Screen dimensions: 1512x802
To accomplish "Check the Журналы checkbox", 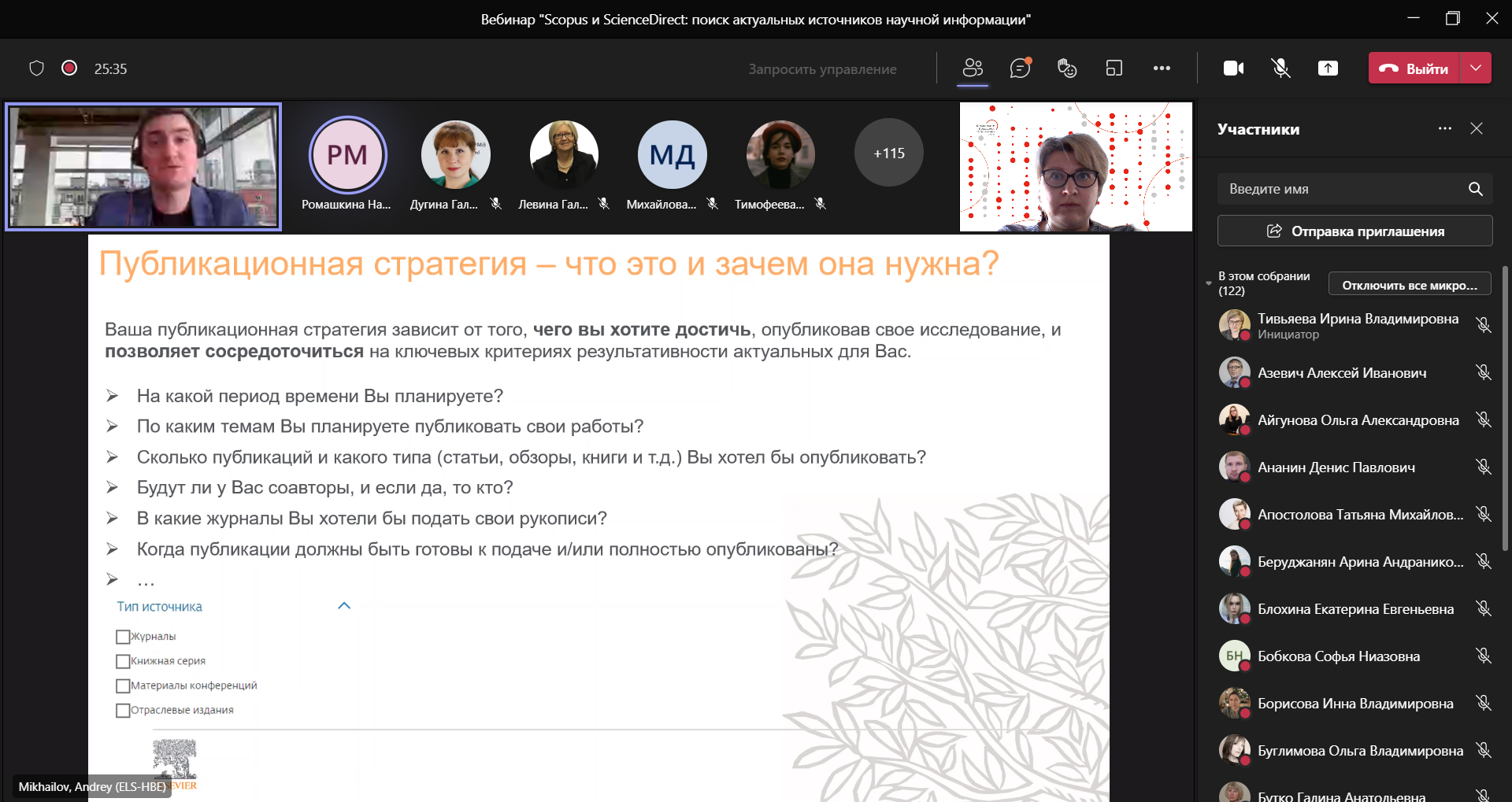I will [123, 637].
